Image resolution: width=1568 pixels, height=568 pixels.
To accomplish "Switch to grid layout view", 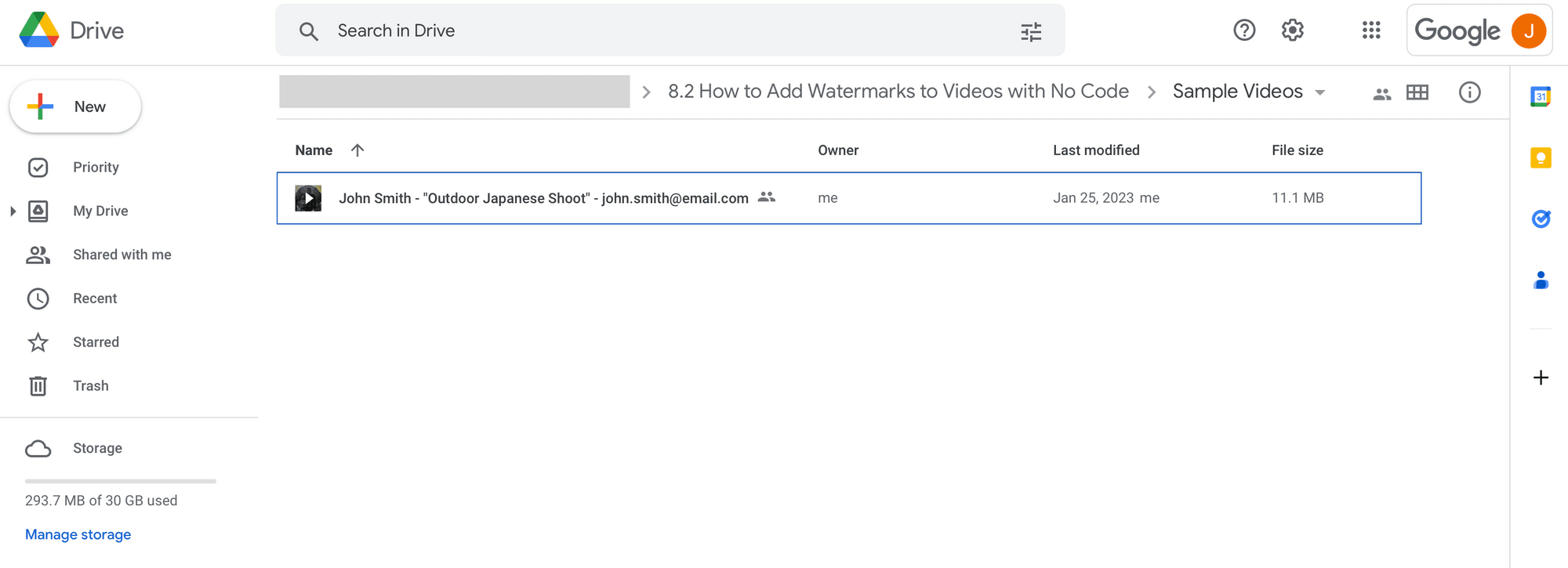I will 1417,92.
